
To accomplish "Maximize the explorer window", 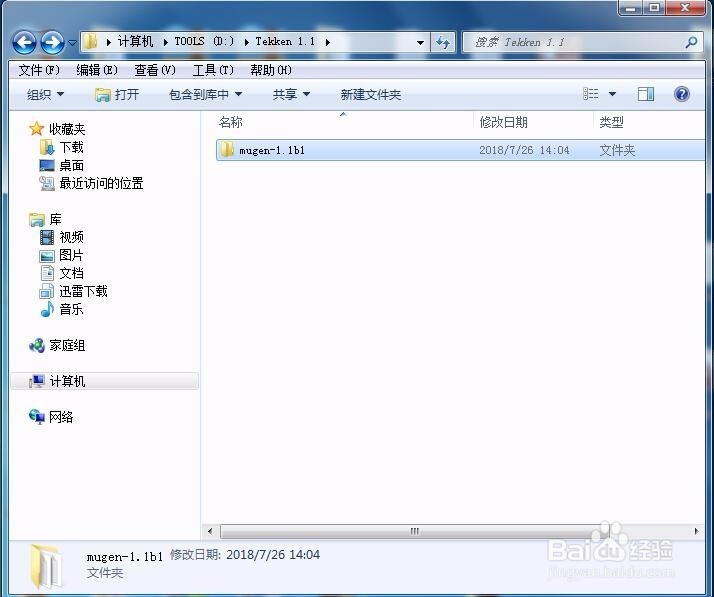I will [x=654, y=7].
